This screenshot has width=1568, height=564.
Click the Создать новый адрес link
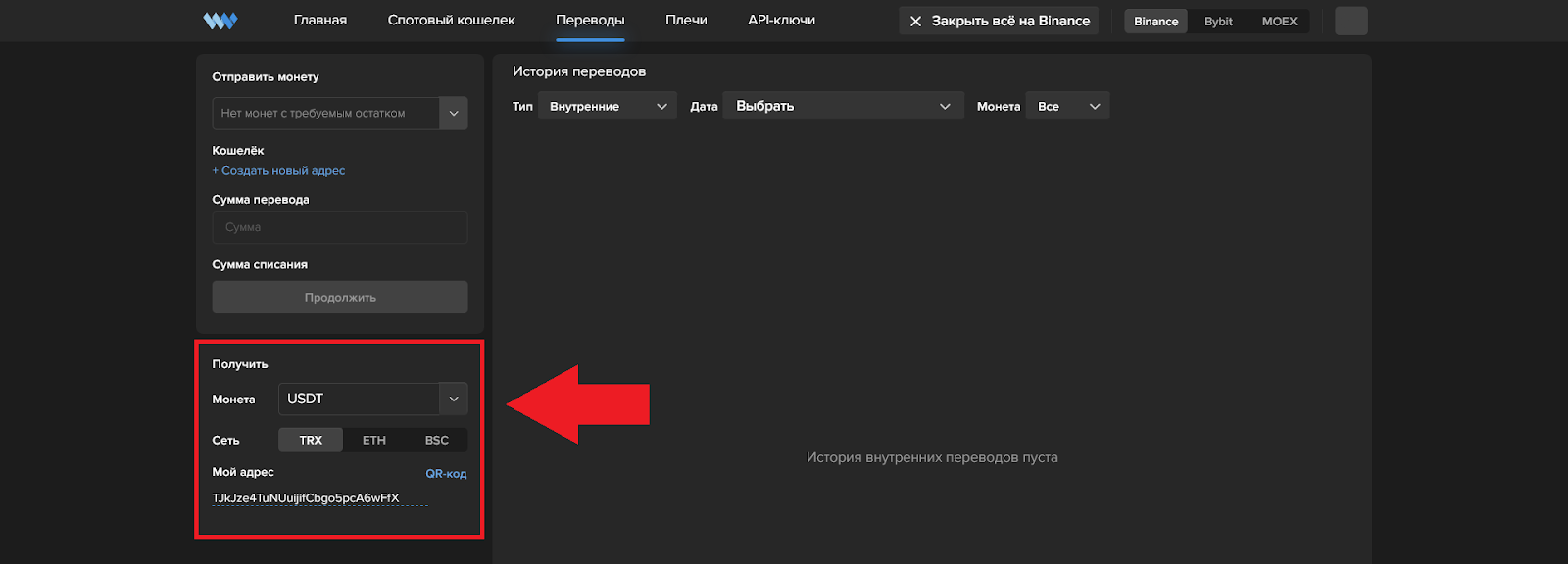click(x=279, y=171)
